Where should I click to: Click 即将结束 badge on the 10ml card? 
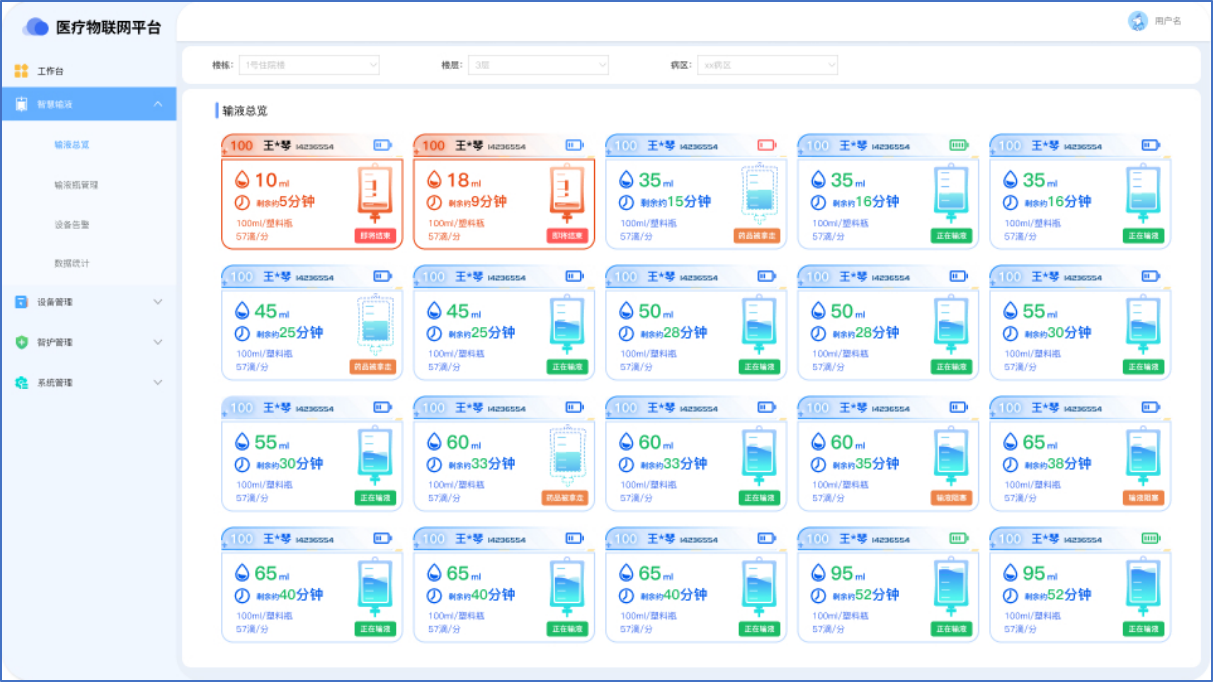pyautogui.click(x=375, y=237)
